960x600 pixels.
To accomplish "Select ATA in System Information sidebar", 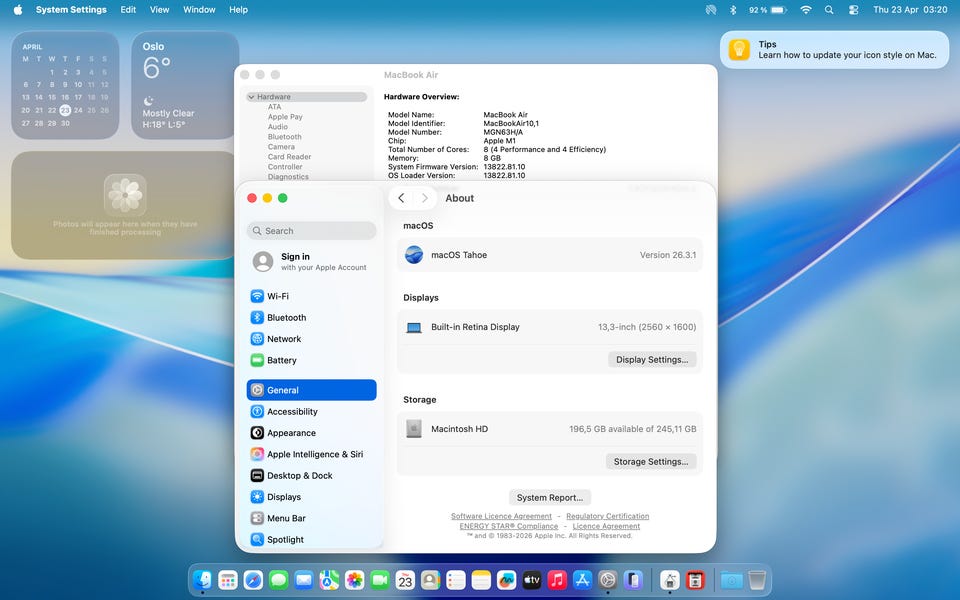I will pos(274,107).
